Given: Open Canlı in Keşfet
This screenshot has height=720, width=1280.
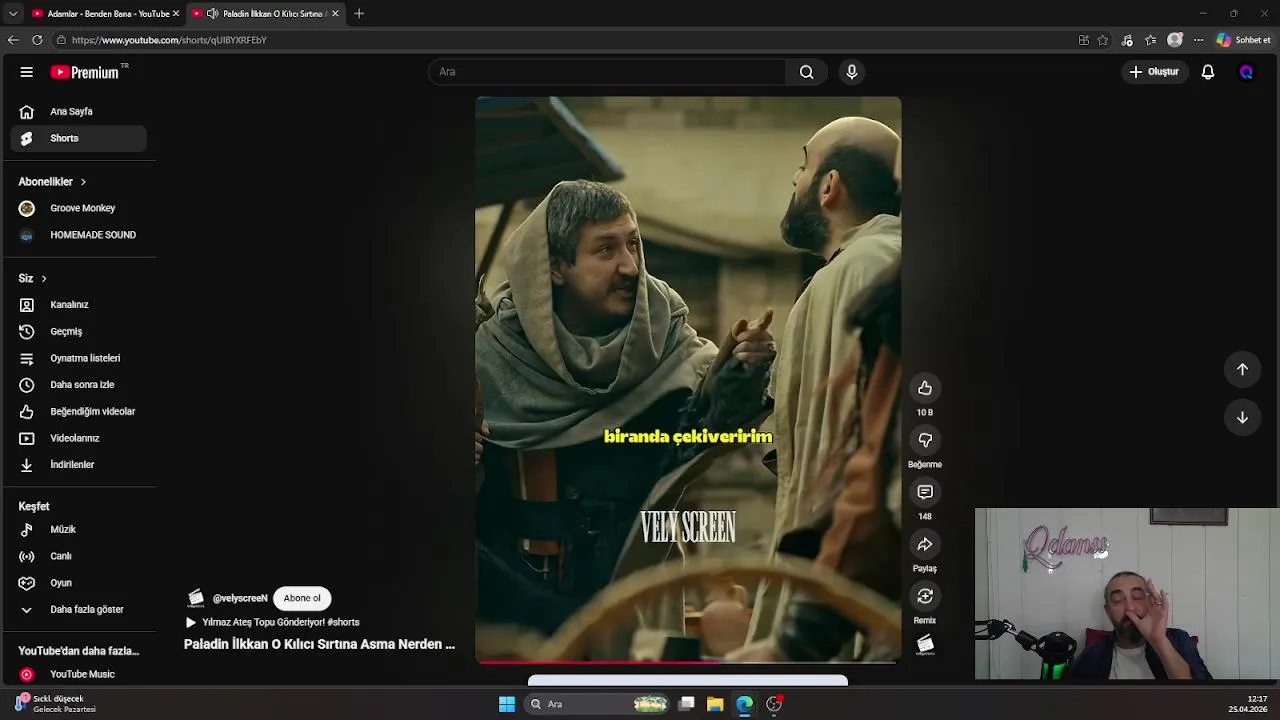Looking at the screenshot, I should [78, 556].
